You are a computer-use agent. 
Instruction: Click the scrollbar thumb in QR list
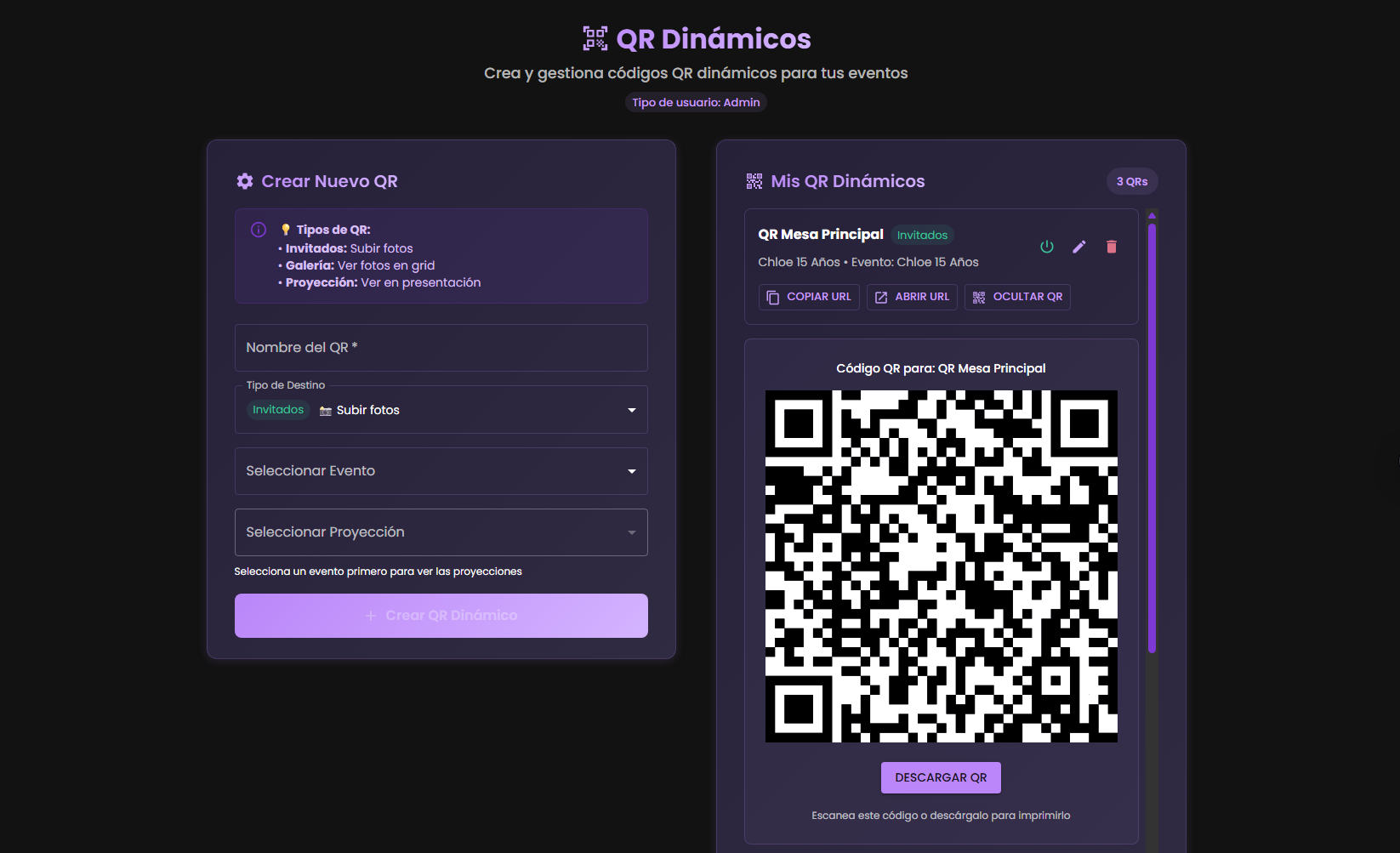point(1152,438)
